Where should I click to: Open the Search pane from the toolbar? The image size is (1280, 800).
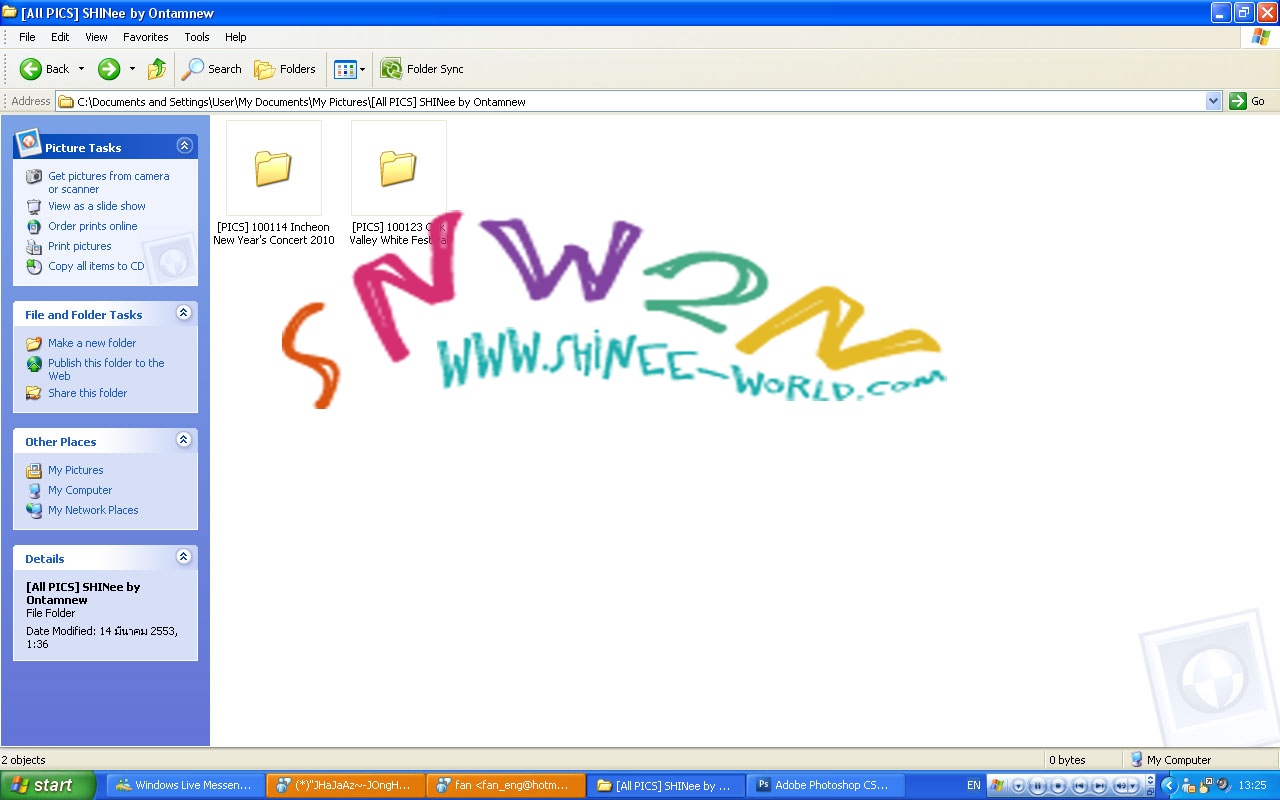211,69
